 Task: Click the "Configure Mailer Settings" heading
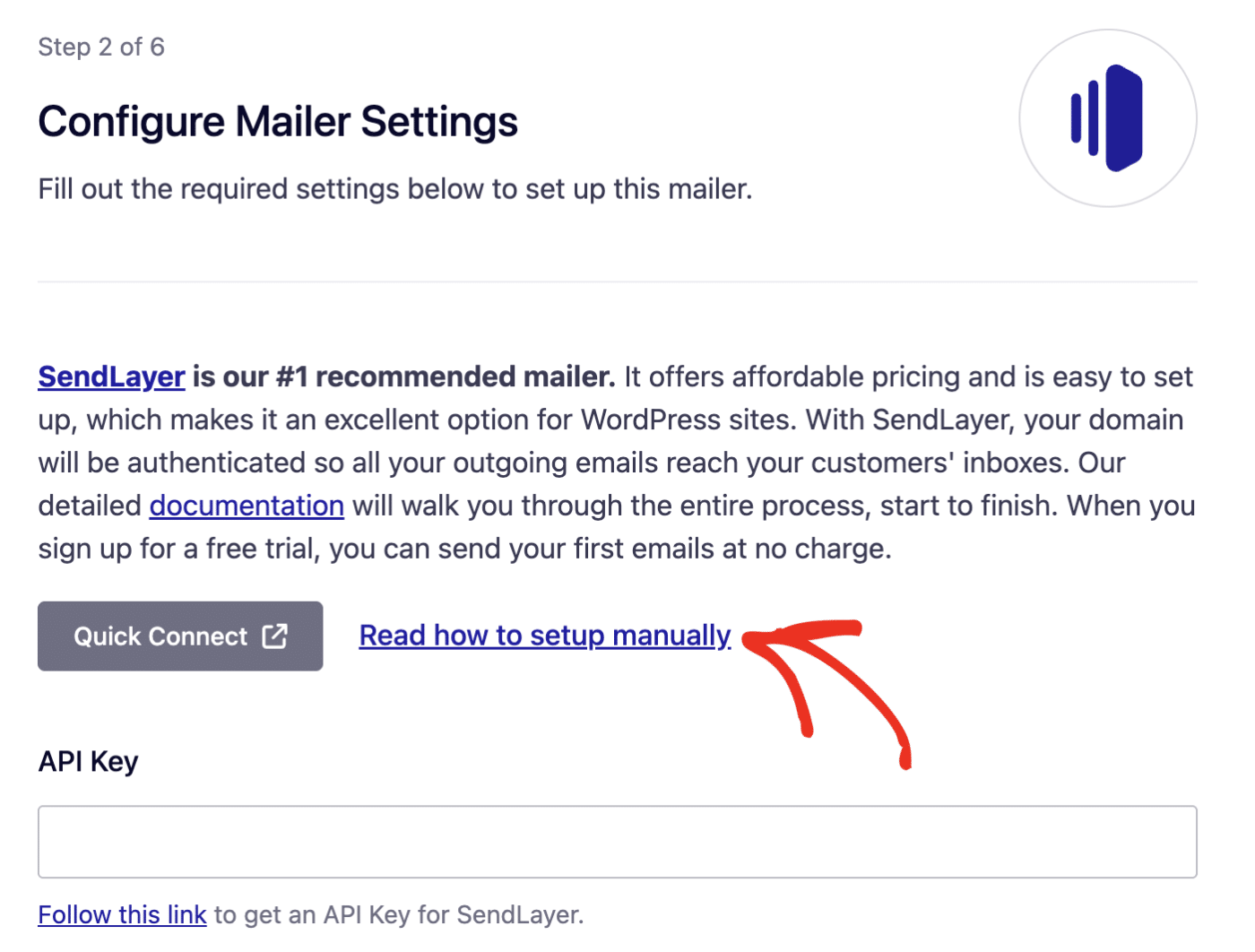click(278, 122)
